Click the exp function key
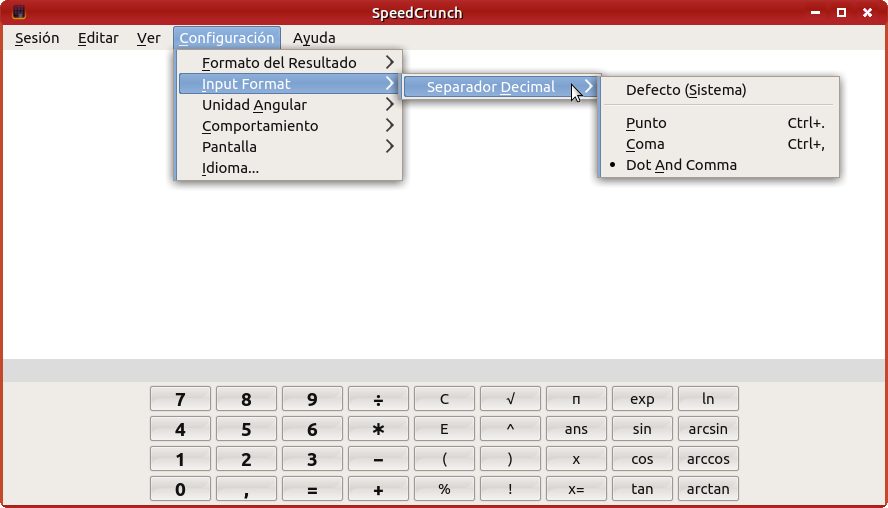Screen dimensions: 888x508 (642, 399)
